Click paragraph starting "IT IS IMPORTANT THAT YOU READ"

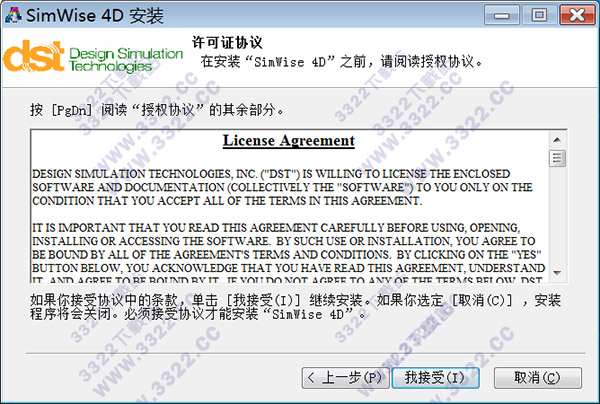[x=289, y=254]
